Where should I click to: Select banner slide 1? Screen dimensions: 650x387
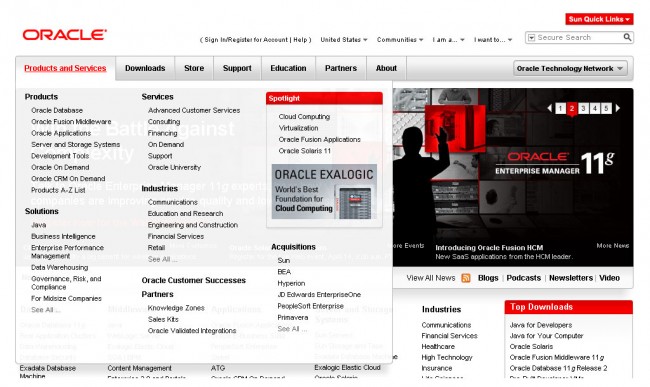point(560,109)
